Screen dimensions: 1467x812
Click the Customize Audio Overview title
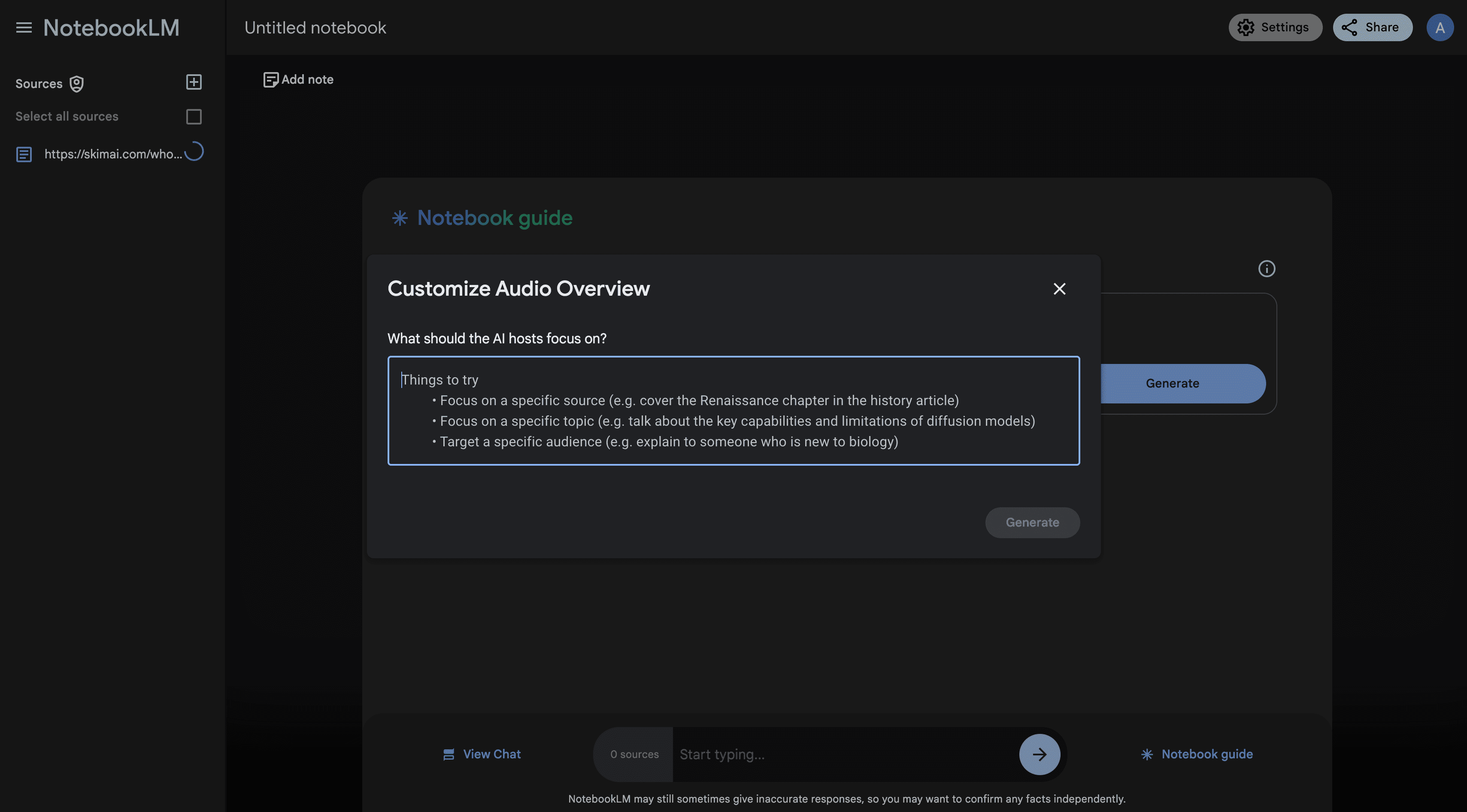[x=518, y=289]
